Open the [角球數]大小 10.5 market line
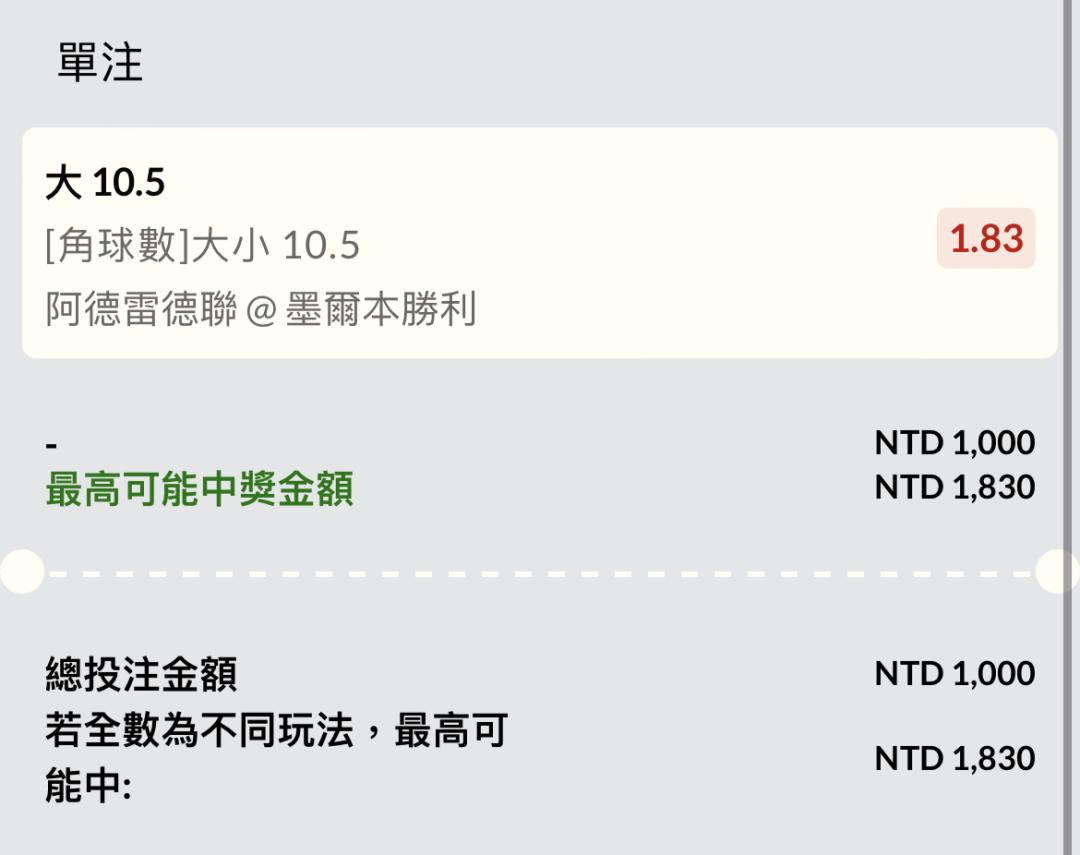 pos(202,245)
